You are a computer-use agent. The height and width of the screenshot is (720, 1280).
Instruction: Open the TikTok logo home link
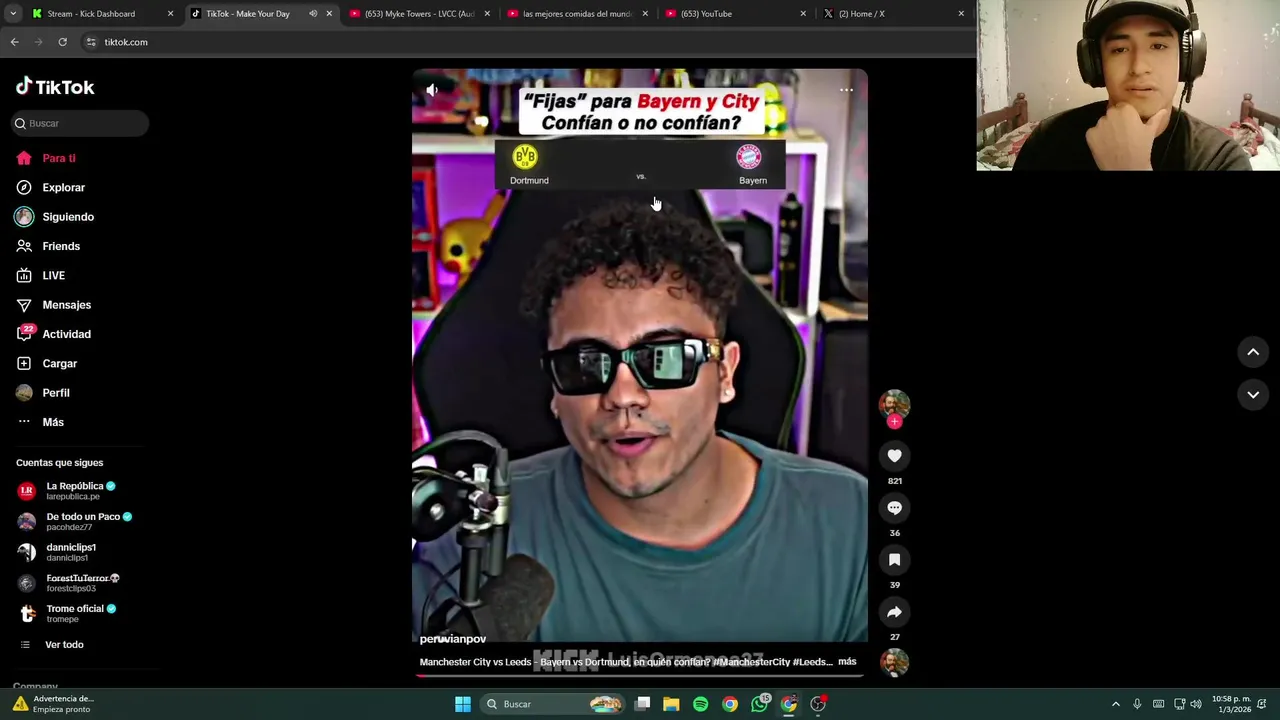tap(55, 87)
